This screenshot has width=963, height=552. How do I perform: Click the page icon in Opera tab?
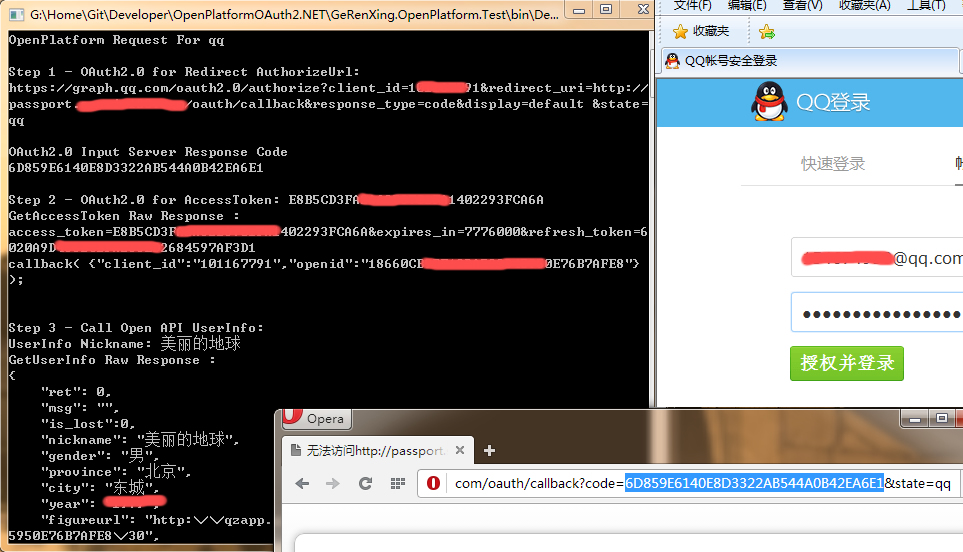(295, 451)
